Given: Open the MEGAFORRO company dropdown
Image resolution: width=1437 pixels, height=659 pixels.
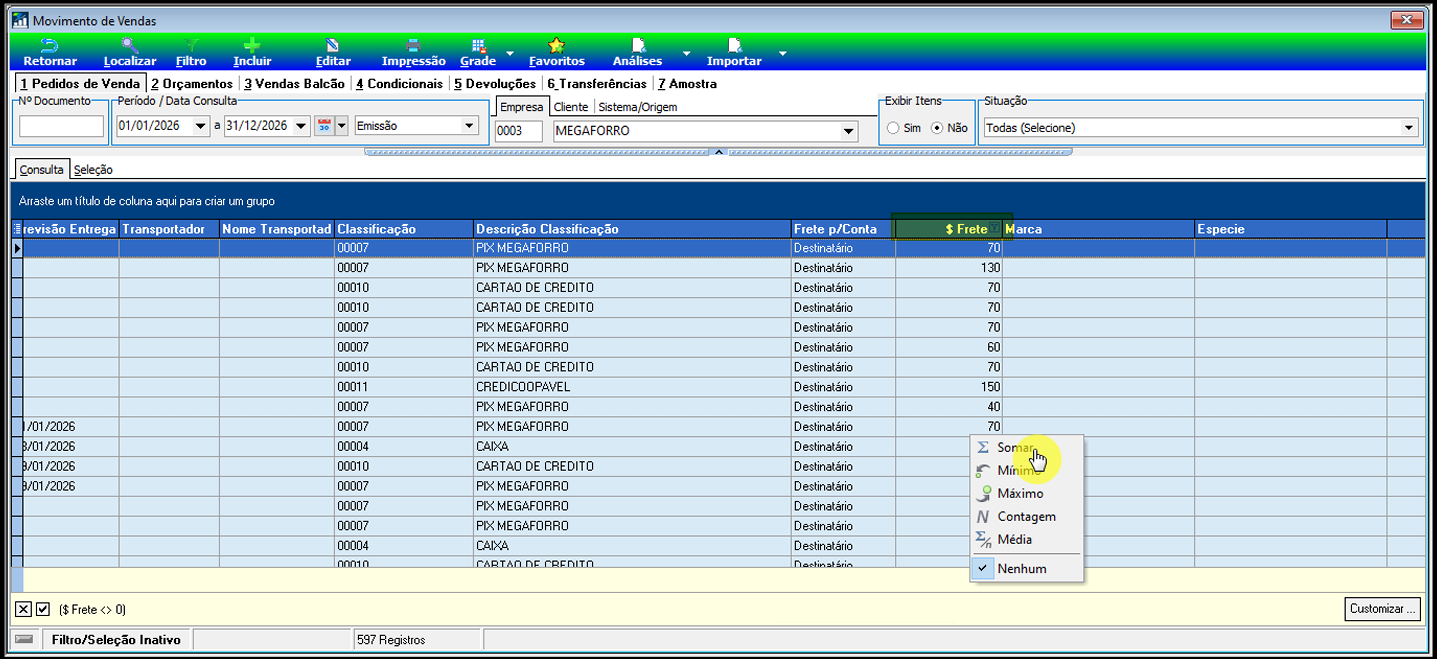Looking at the screenshot, I should (x=849, y=131).
